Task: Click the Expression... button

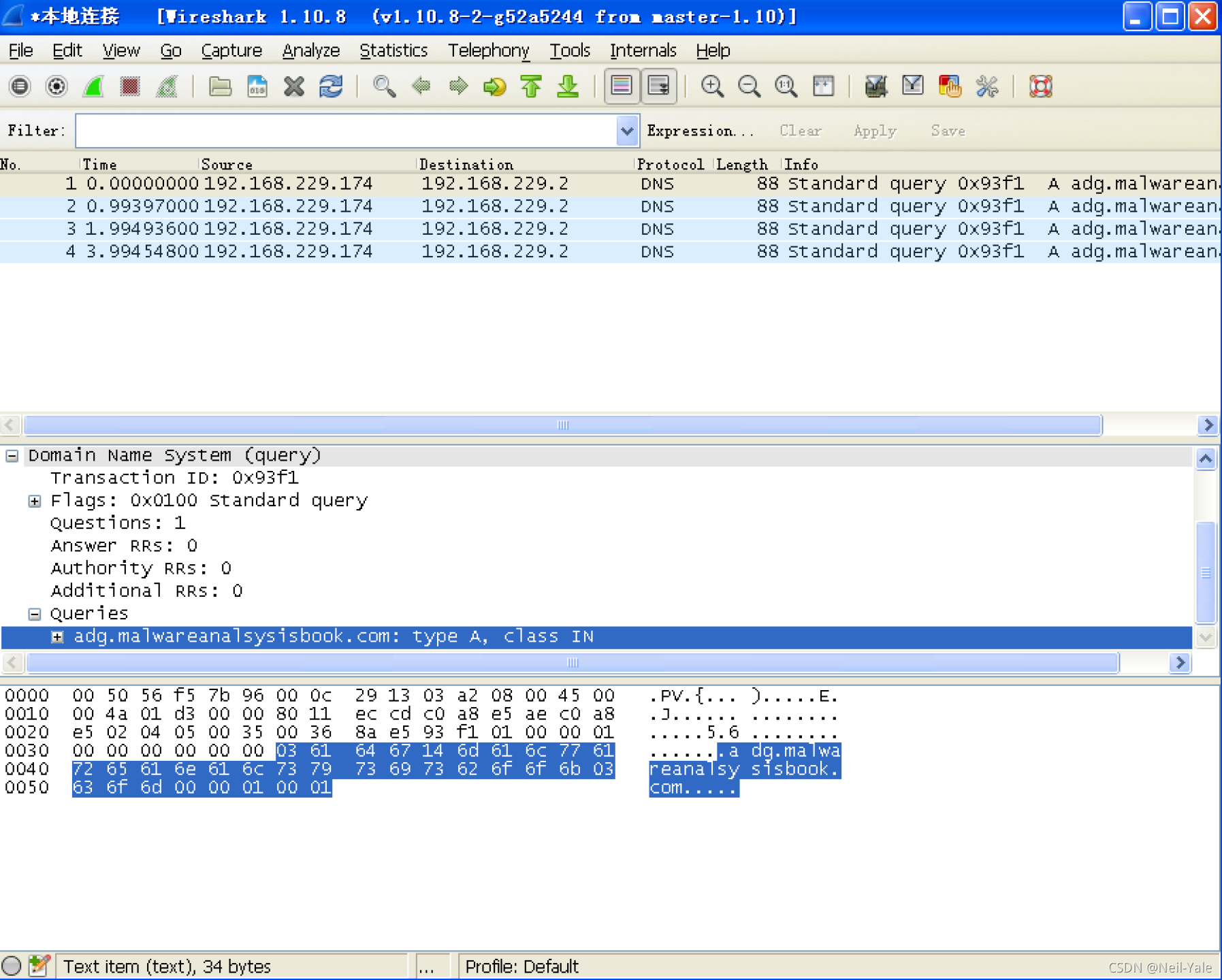Action: tap(701, 131)
